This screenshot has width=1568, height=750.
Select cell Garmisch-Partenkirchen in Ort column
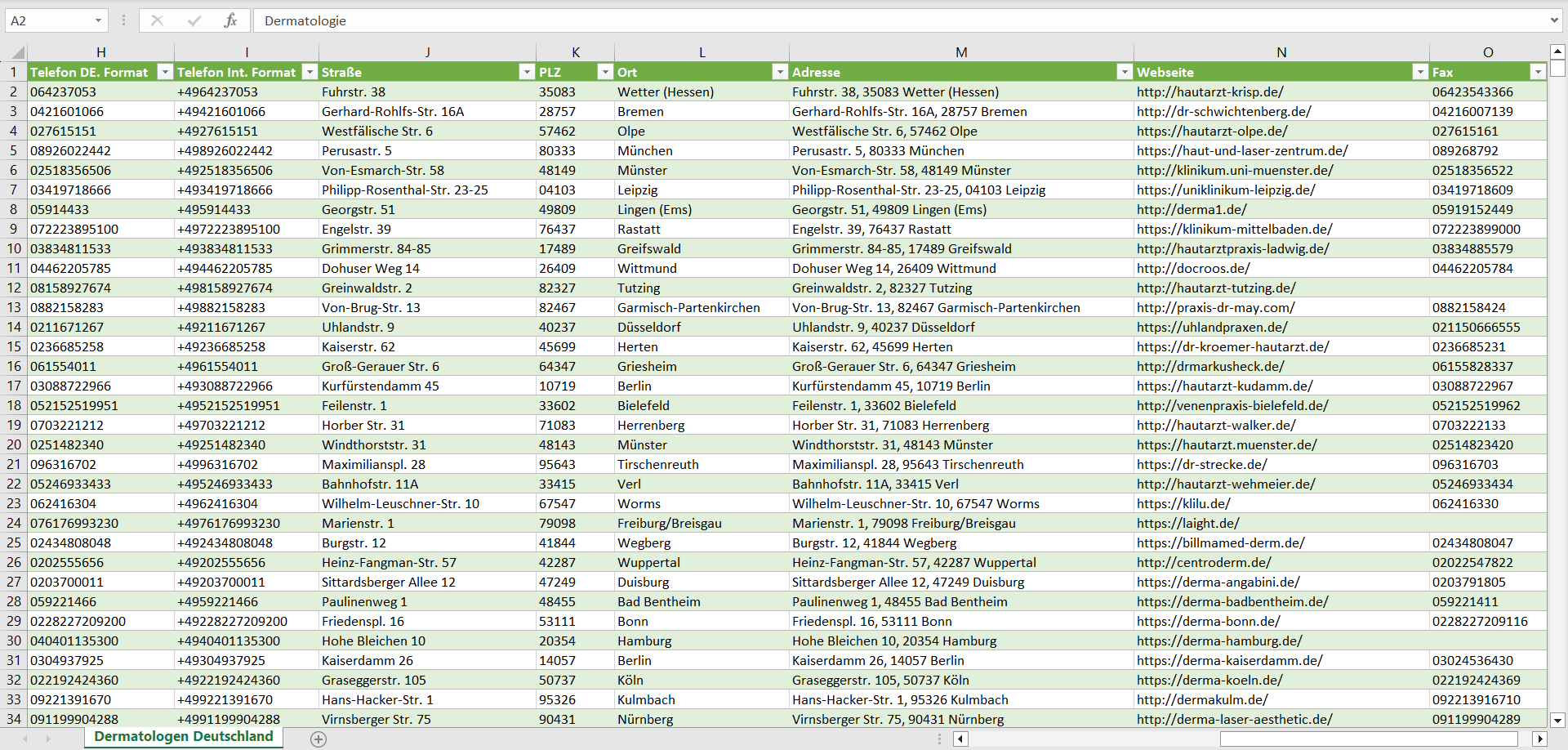pyautogui.click(x=702, y=307)
